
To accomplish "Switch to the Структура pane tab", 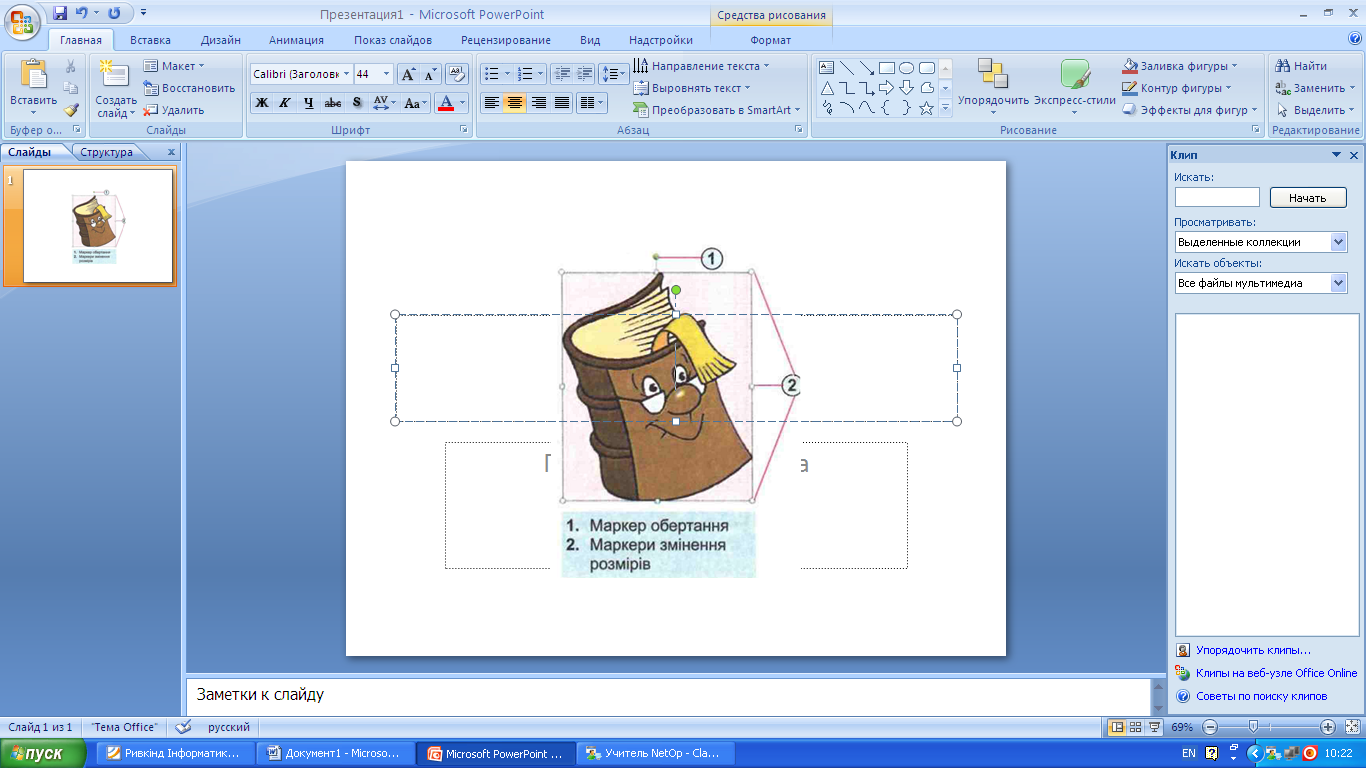I will pyautogui.click(x=107, y=152).
